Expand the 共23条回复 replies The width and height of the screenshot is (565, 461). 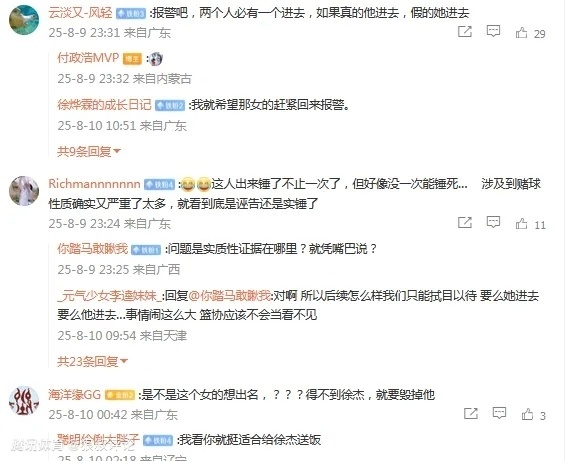pyautogui.click(x=92, y=361)
